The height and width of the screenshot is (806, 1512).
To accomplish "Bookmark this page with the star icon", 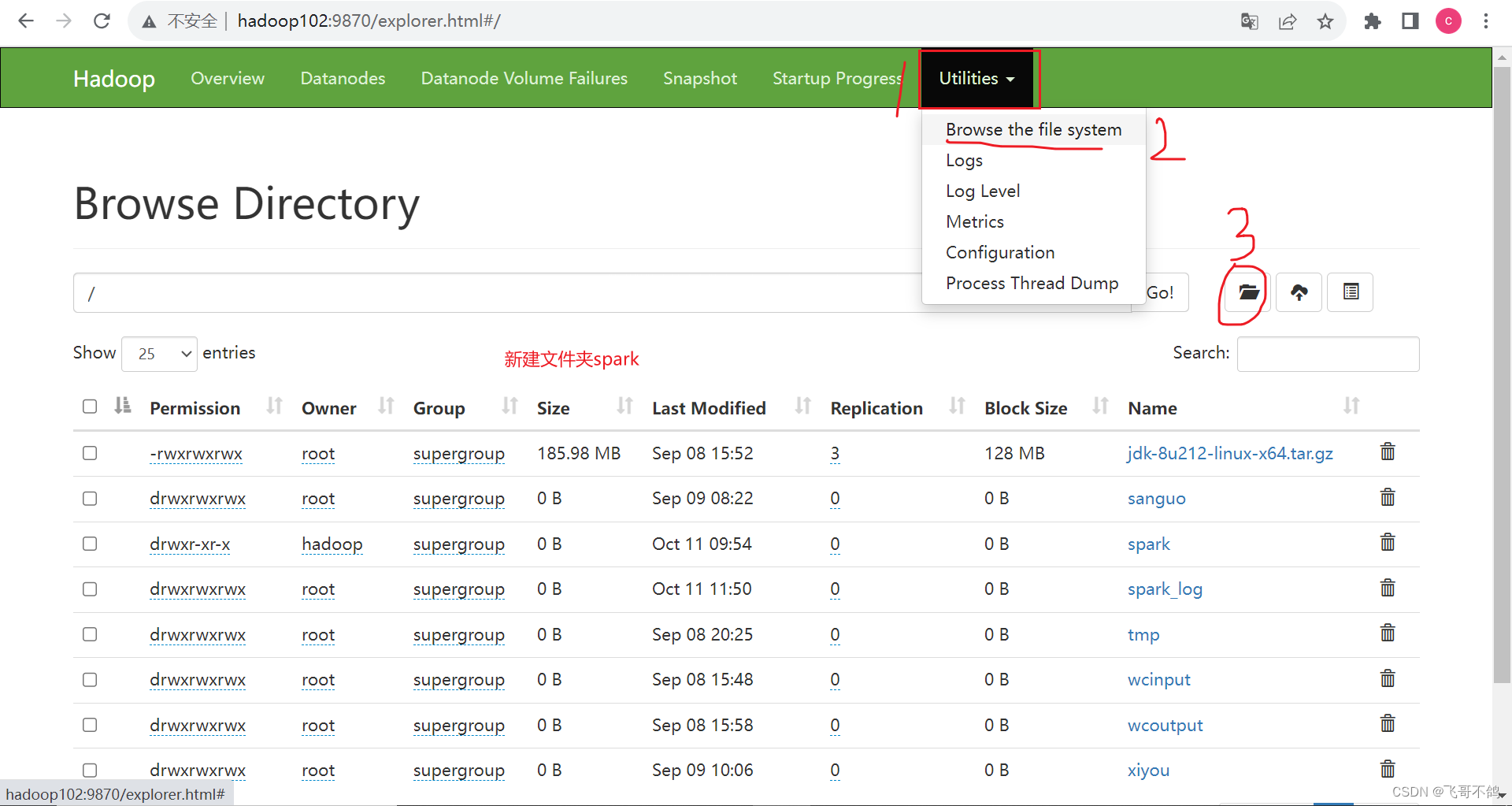I will [x=1325, y=21].
